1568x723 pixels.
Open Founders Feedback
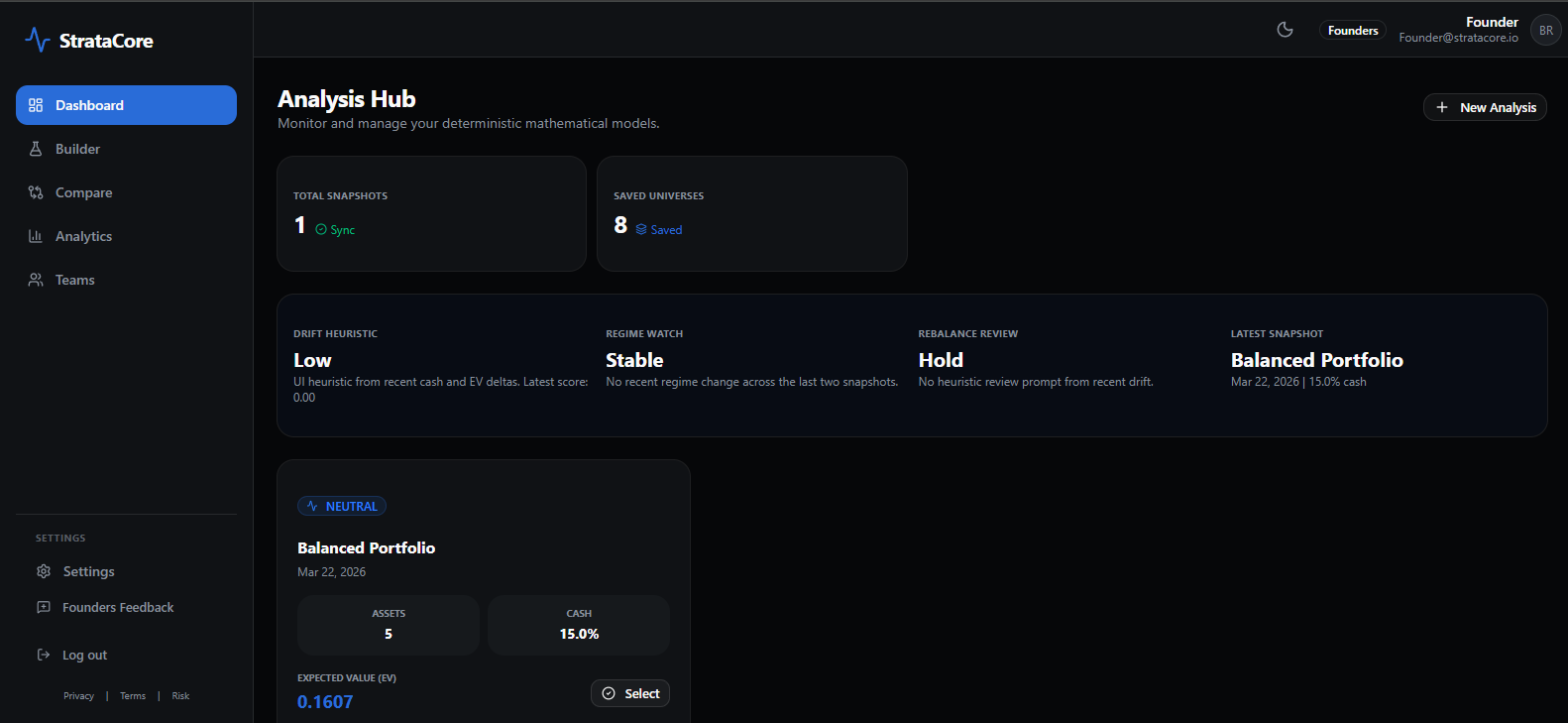[126, 607]
